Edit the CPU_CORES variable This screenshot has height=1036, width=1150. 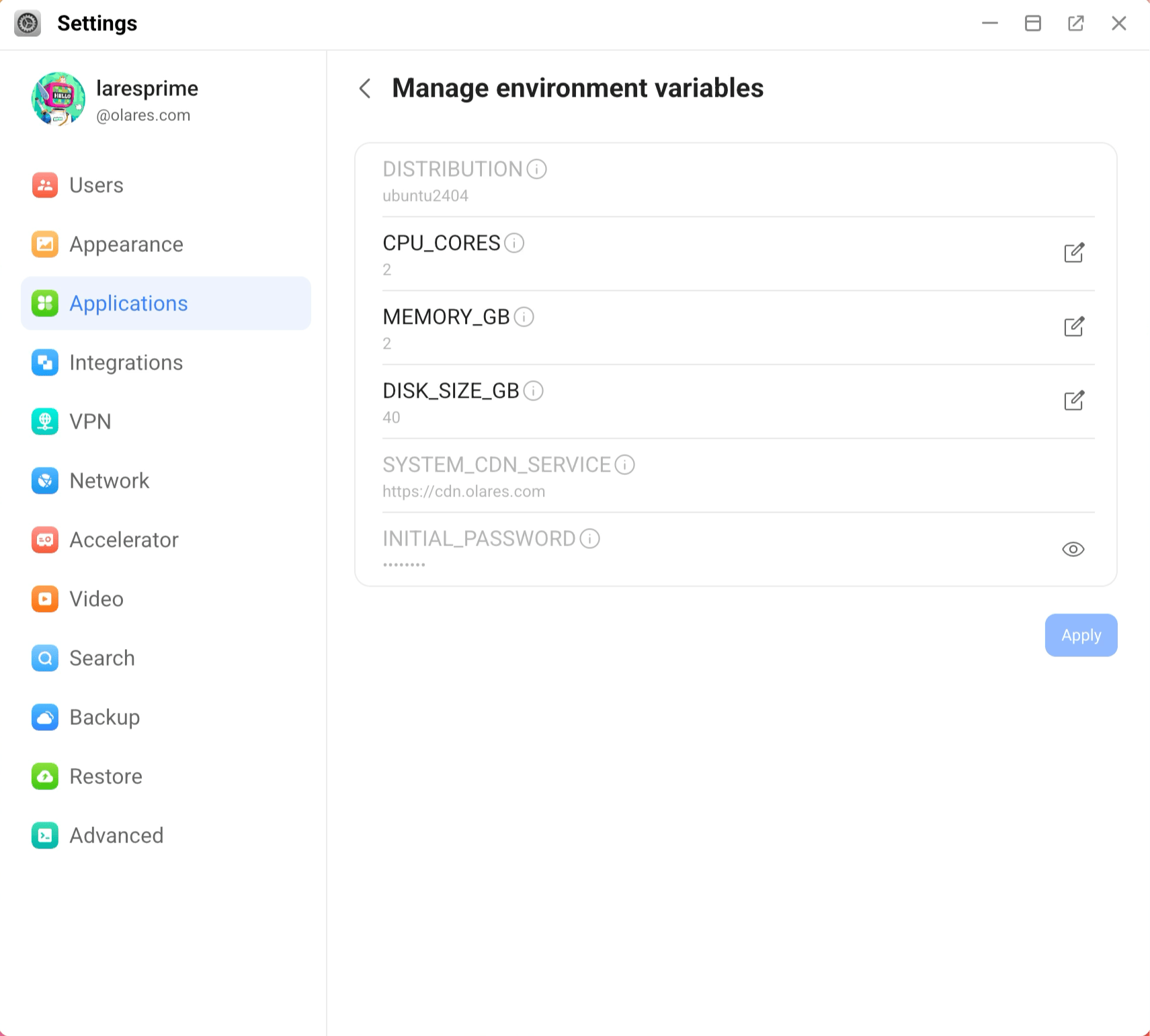coord(1074,253)
